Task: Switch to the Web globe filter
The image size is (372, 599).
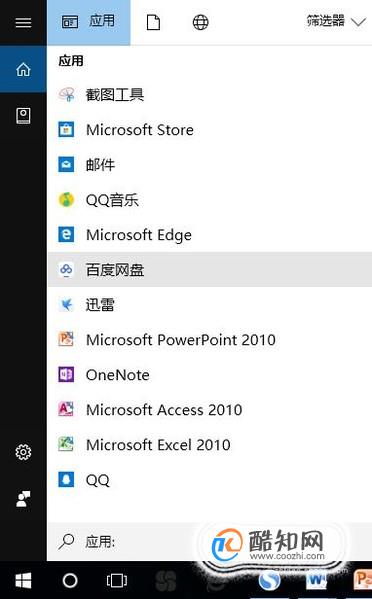Action: (201, 23)
